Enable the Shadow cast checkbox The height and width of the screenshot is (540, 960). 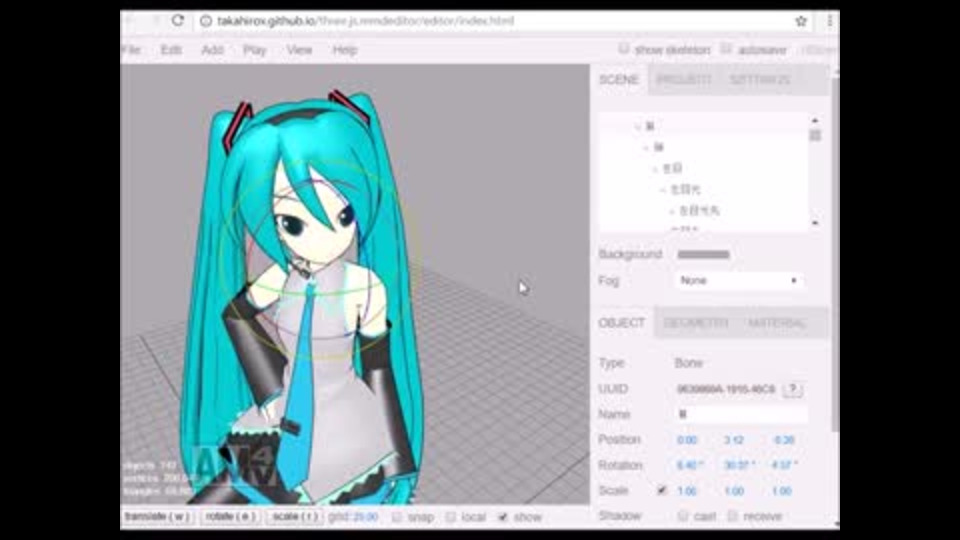683,516
